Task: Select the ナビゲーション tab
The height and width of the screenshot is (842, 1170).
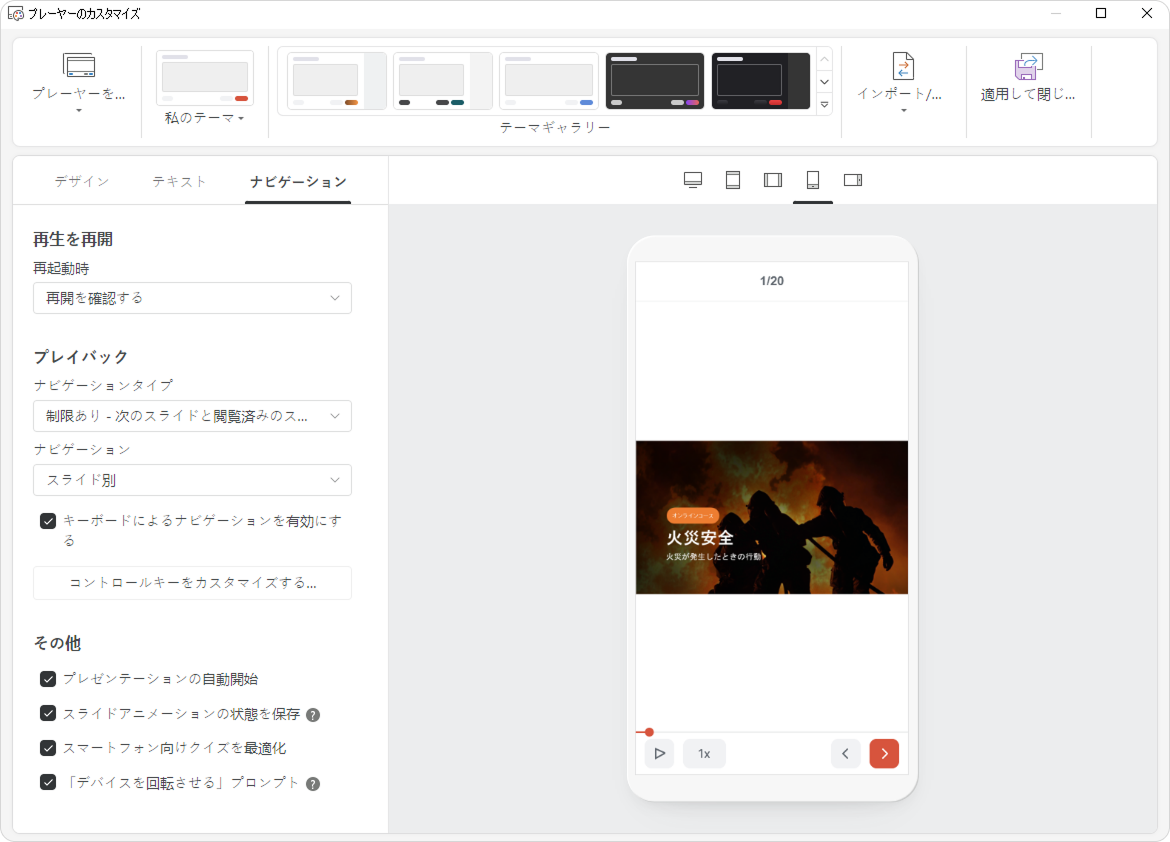Action: click(298, 181)
